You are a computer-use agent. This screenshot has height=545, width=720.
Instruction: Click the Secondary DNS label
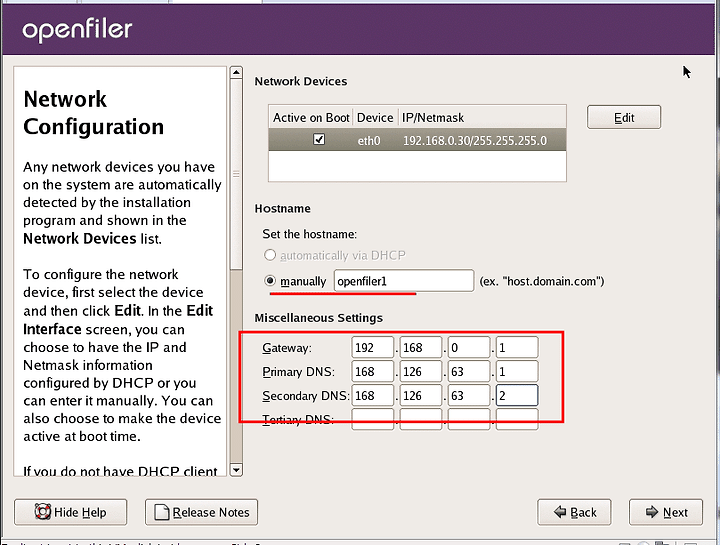pos(306,396)
